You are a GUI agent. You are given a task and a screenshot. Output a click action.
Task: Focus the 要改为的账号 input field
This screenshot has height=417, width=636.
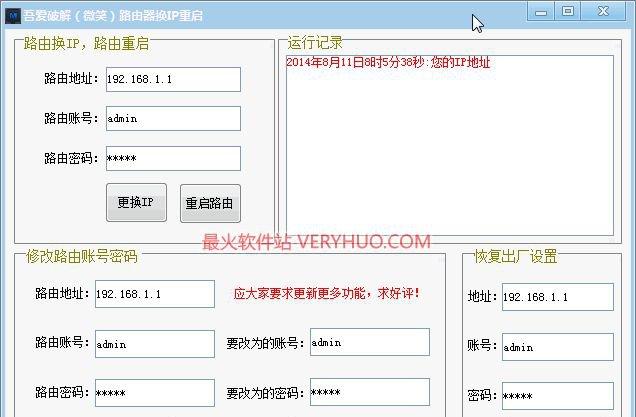370,342
